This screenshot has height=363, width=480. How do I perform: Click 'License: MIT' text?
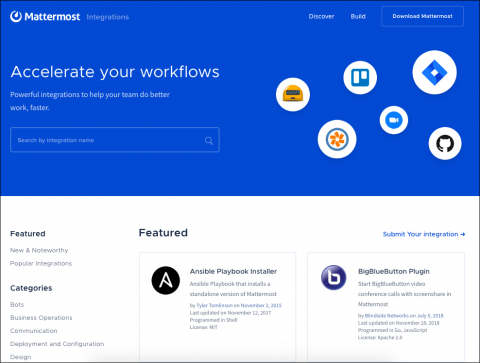click(204, 327)
